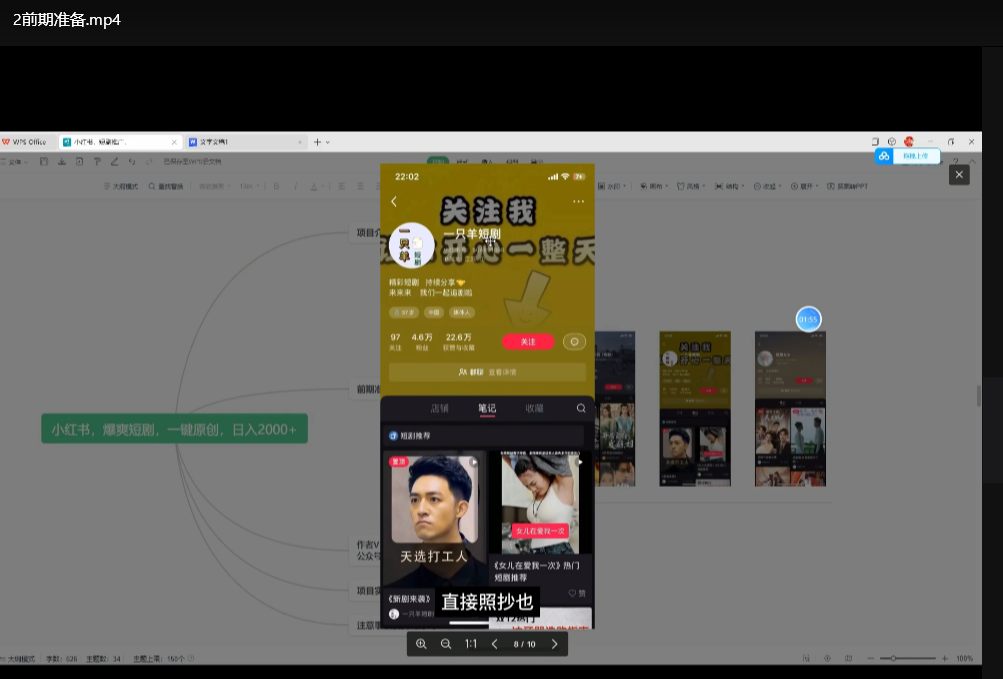The width and height of the screenshot is (1003, 679).
Task: Click the save icon in quick toolbar
Action: [x=44, y=162]
